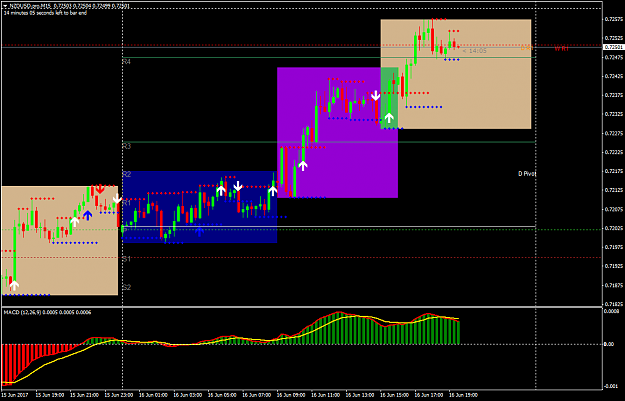
Task: Click the D Pivot label
Action: (x=527, y=174)
